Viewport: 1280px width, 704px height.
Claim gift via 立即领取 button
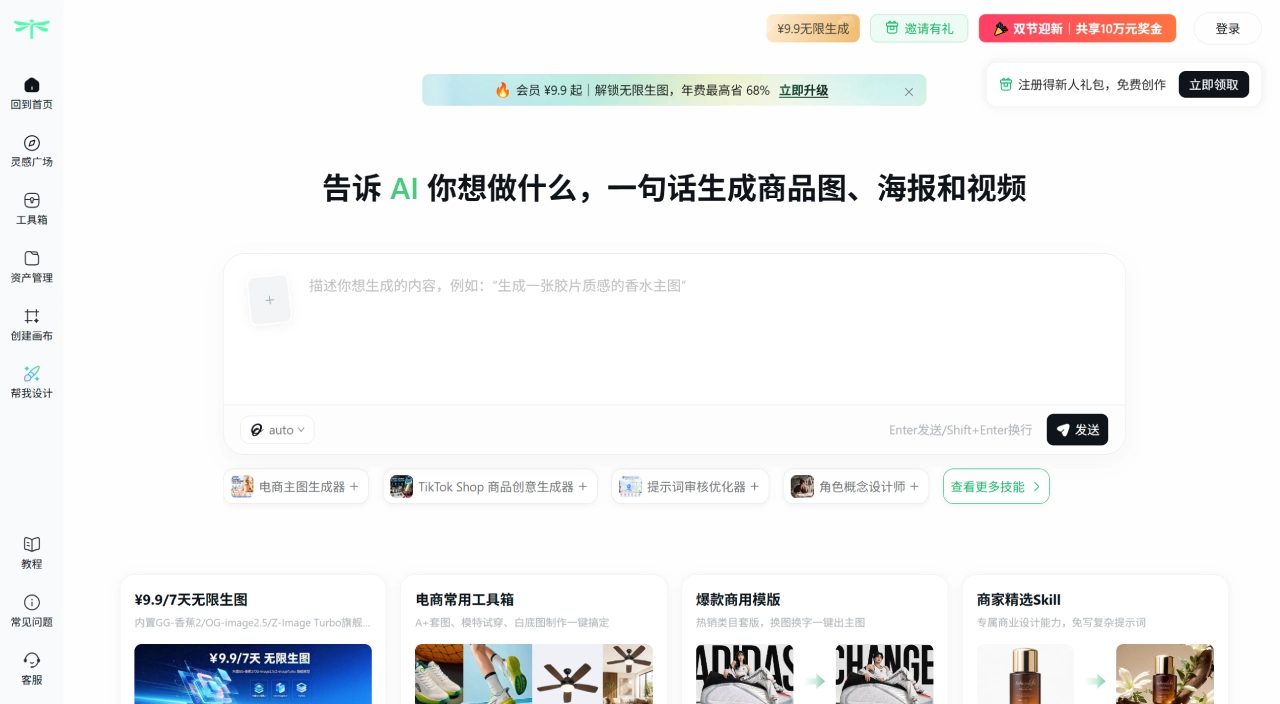(1214, 84)
